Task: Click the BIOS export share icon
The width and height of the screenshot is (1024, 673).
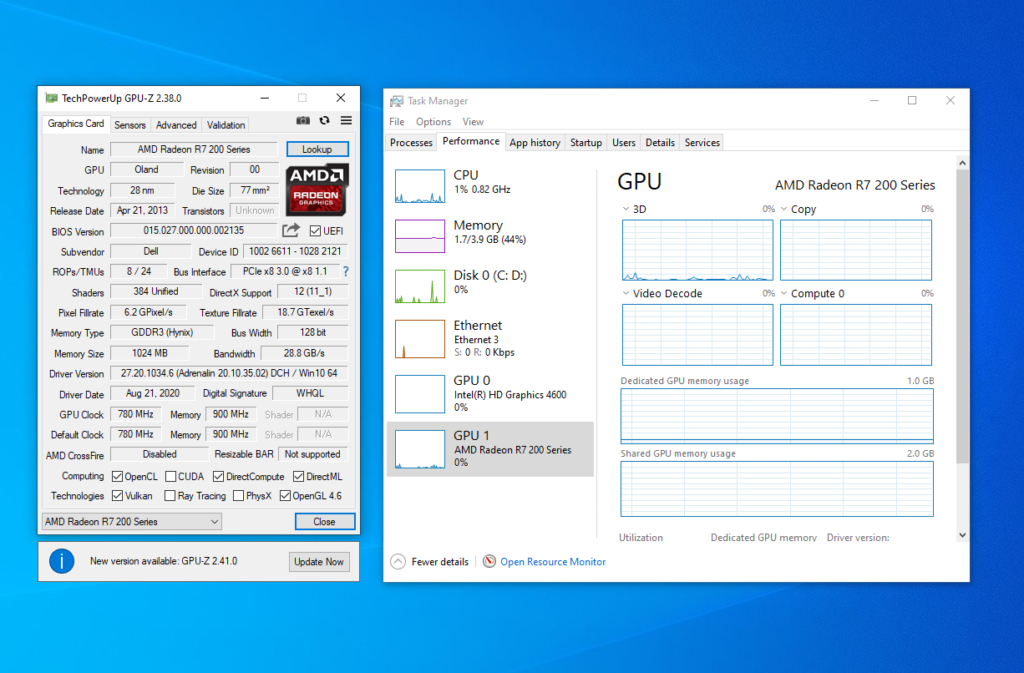Action: (291, 231)
